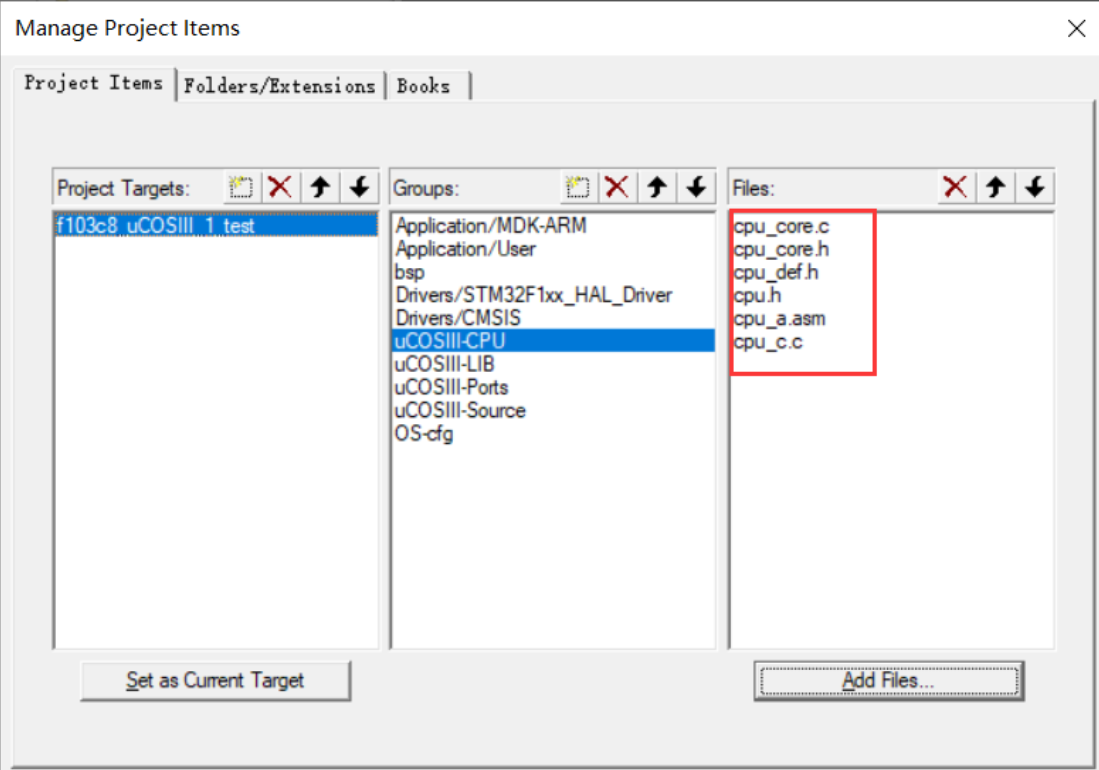Delete a file using the Files red X icon
Screen dimensions: 1099x770
click(955, 187)
